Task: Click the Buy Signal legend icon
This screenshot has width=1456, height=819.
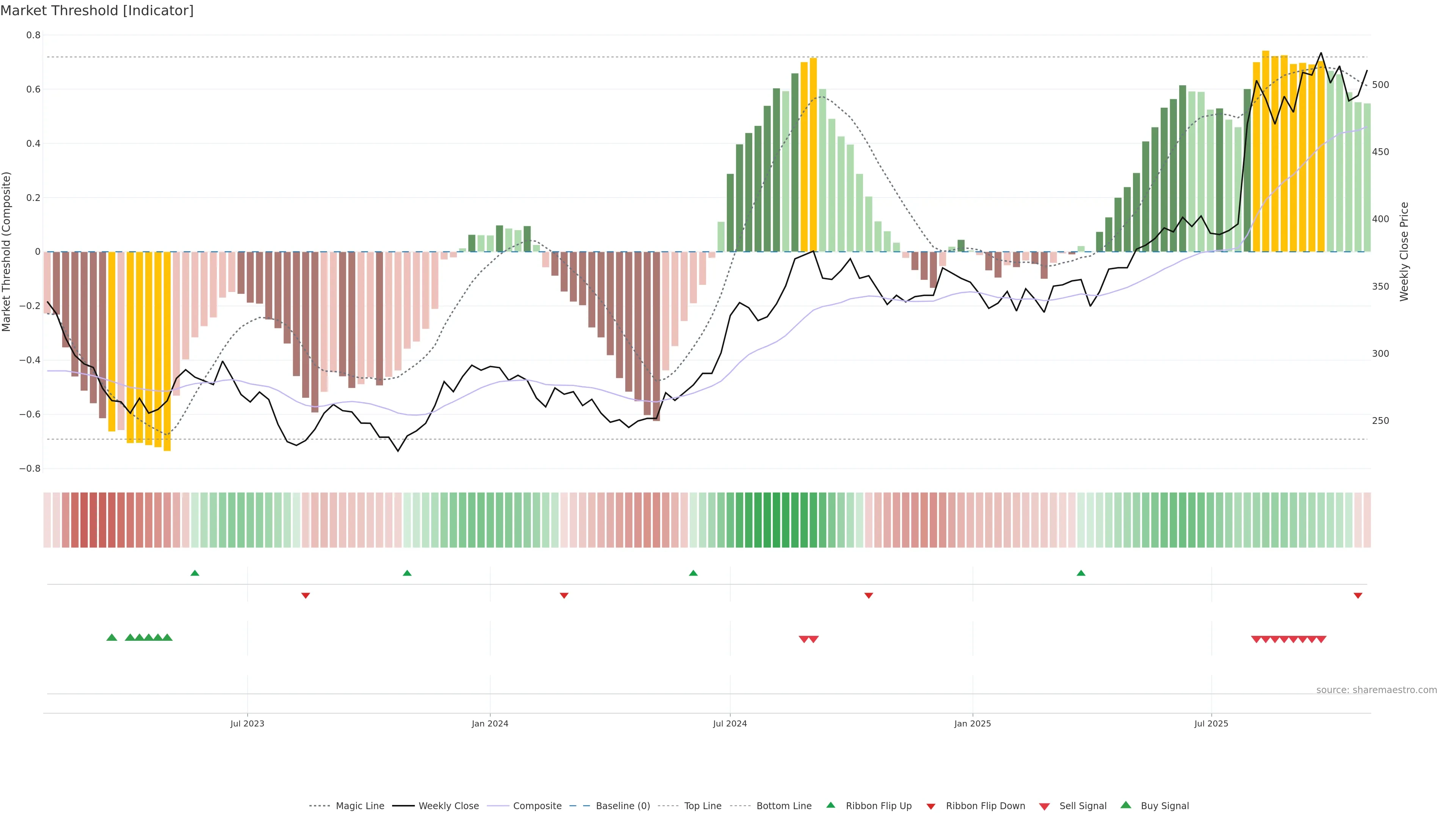Action: [1126, 805]
